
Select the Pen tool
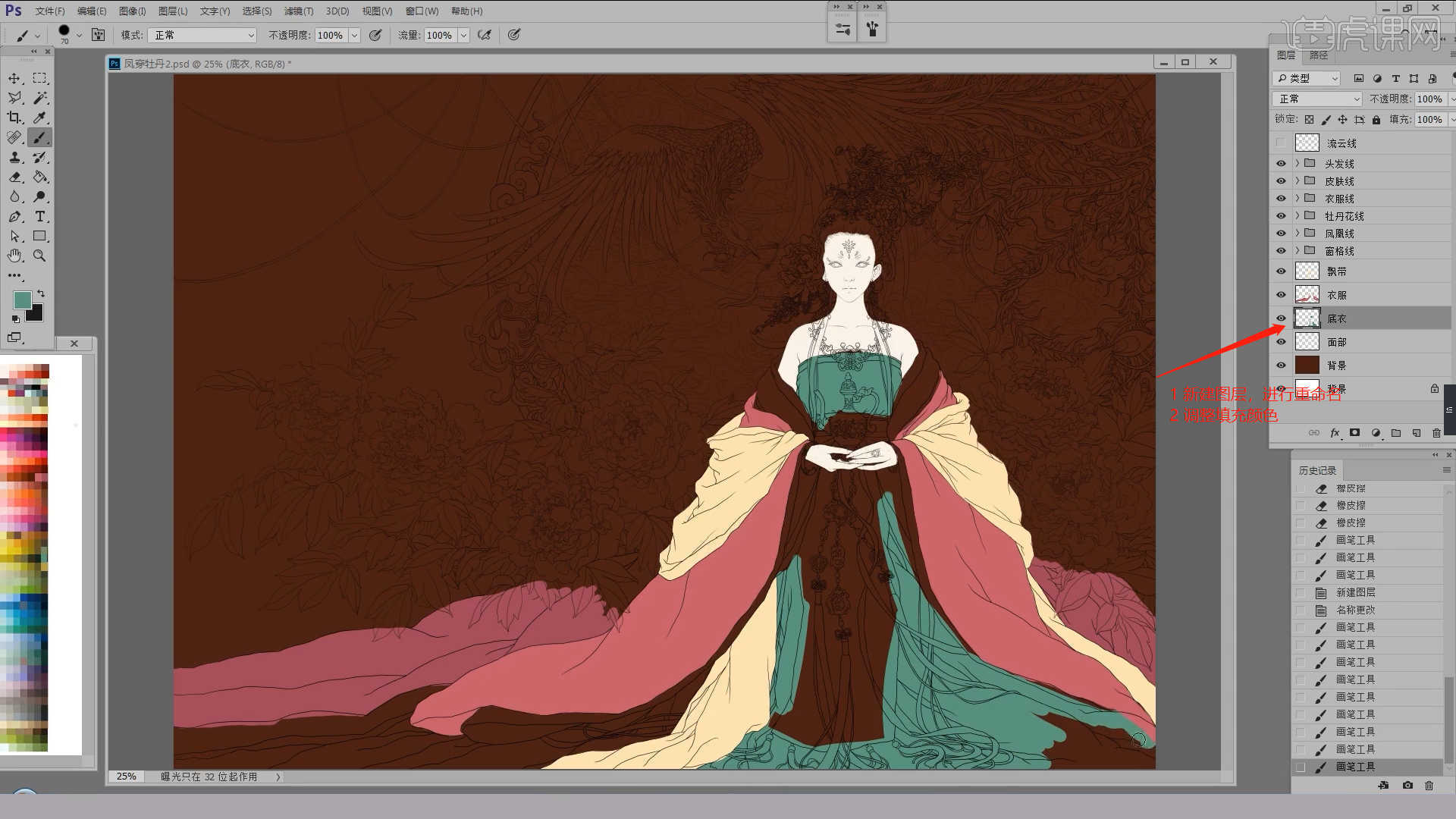pos(14,216)
